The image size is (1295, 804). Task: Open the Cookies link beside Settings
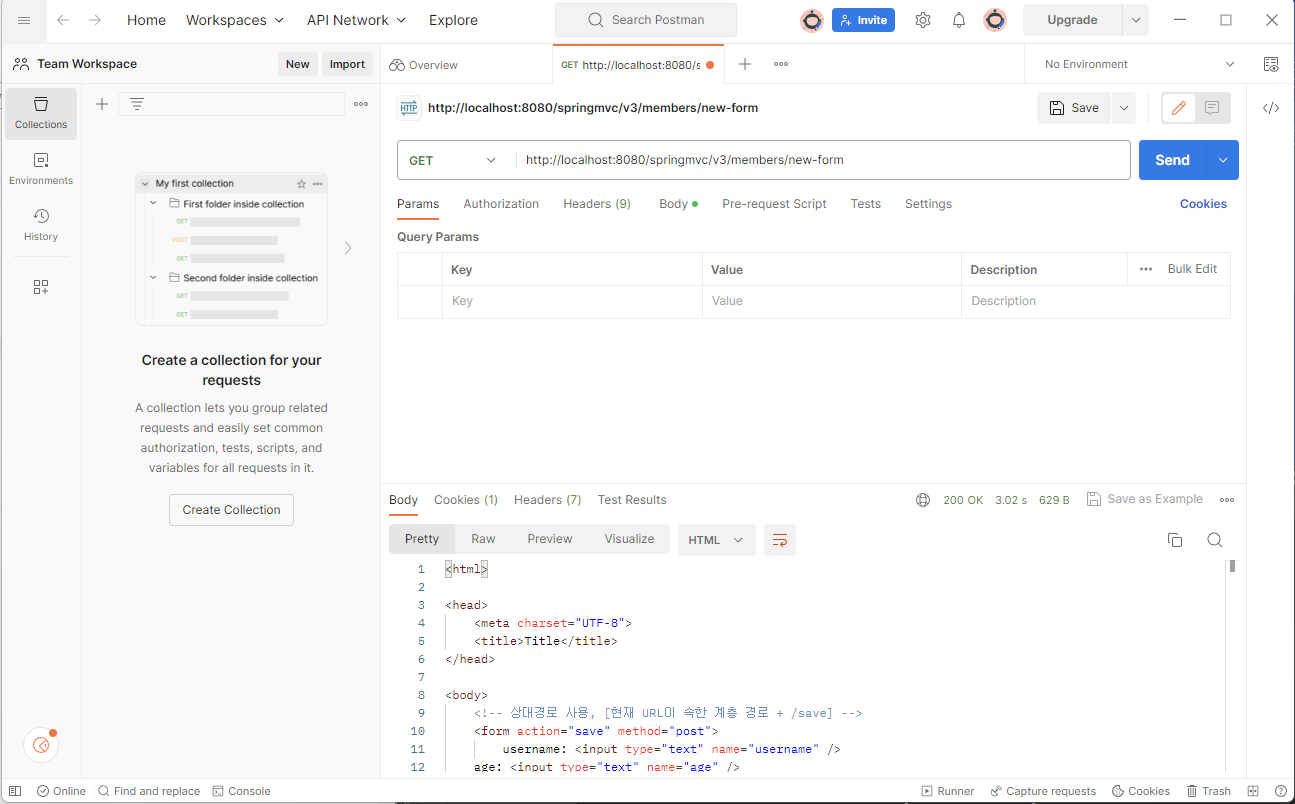click(1203, 204)
